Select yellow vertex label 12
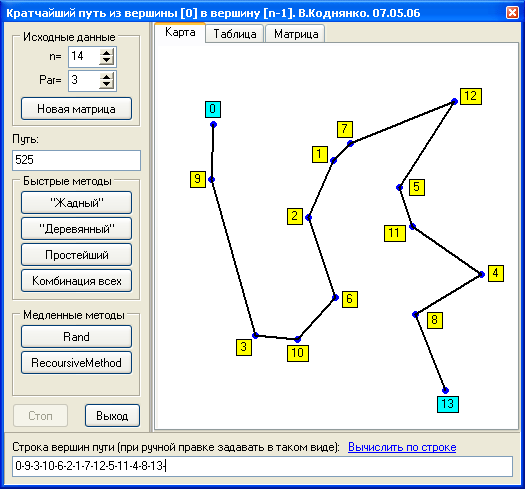Image resolution: width=525 pixels, height=489 pixels. tap(471, 96)
